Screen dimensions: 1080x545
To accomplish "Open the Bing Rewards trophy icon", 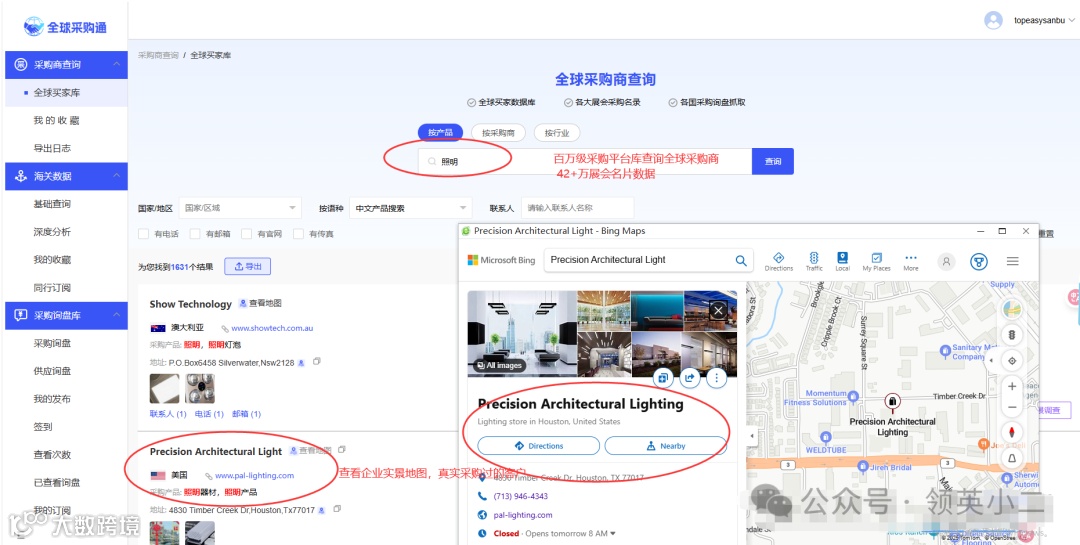I will [x=979, y=261].
